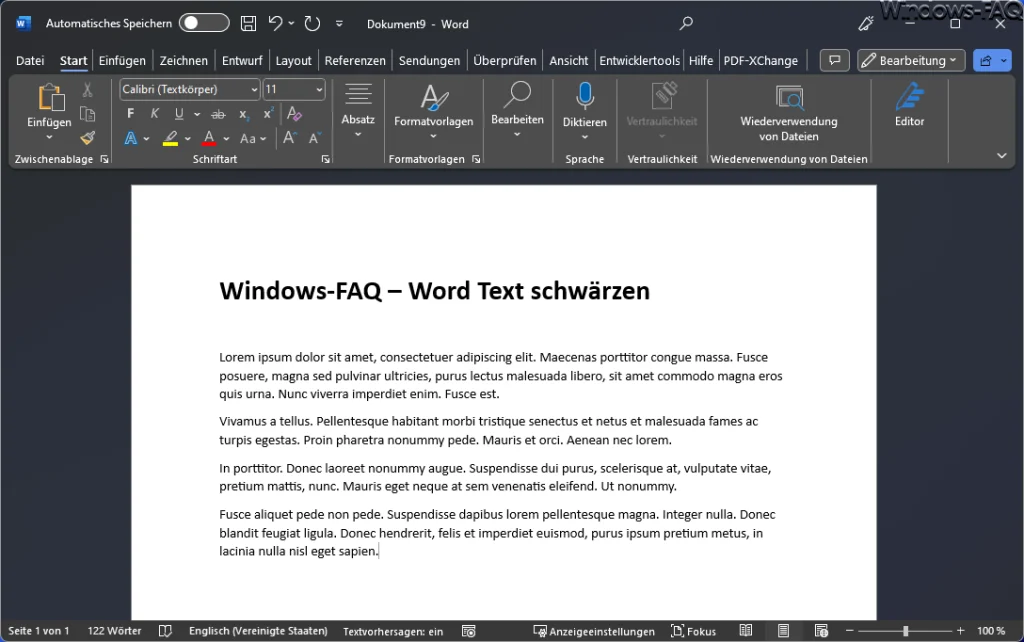Click the macro recording status icon
1024x642 pixels.
tap(468, 631)
